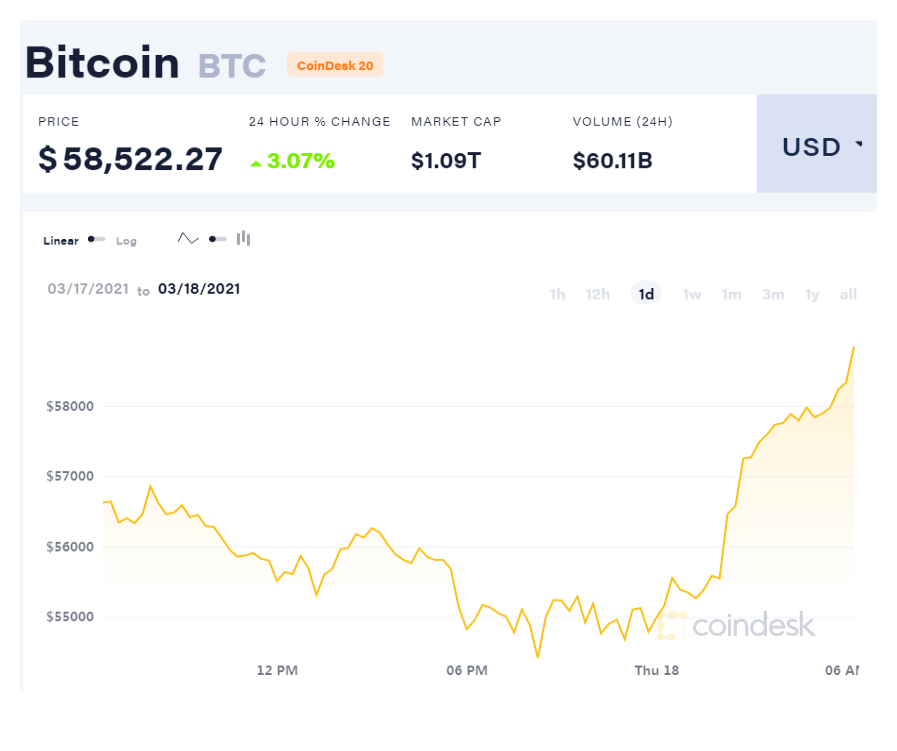Show the 1y time range
Screen dimensions: 897x751
(812, 294)
